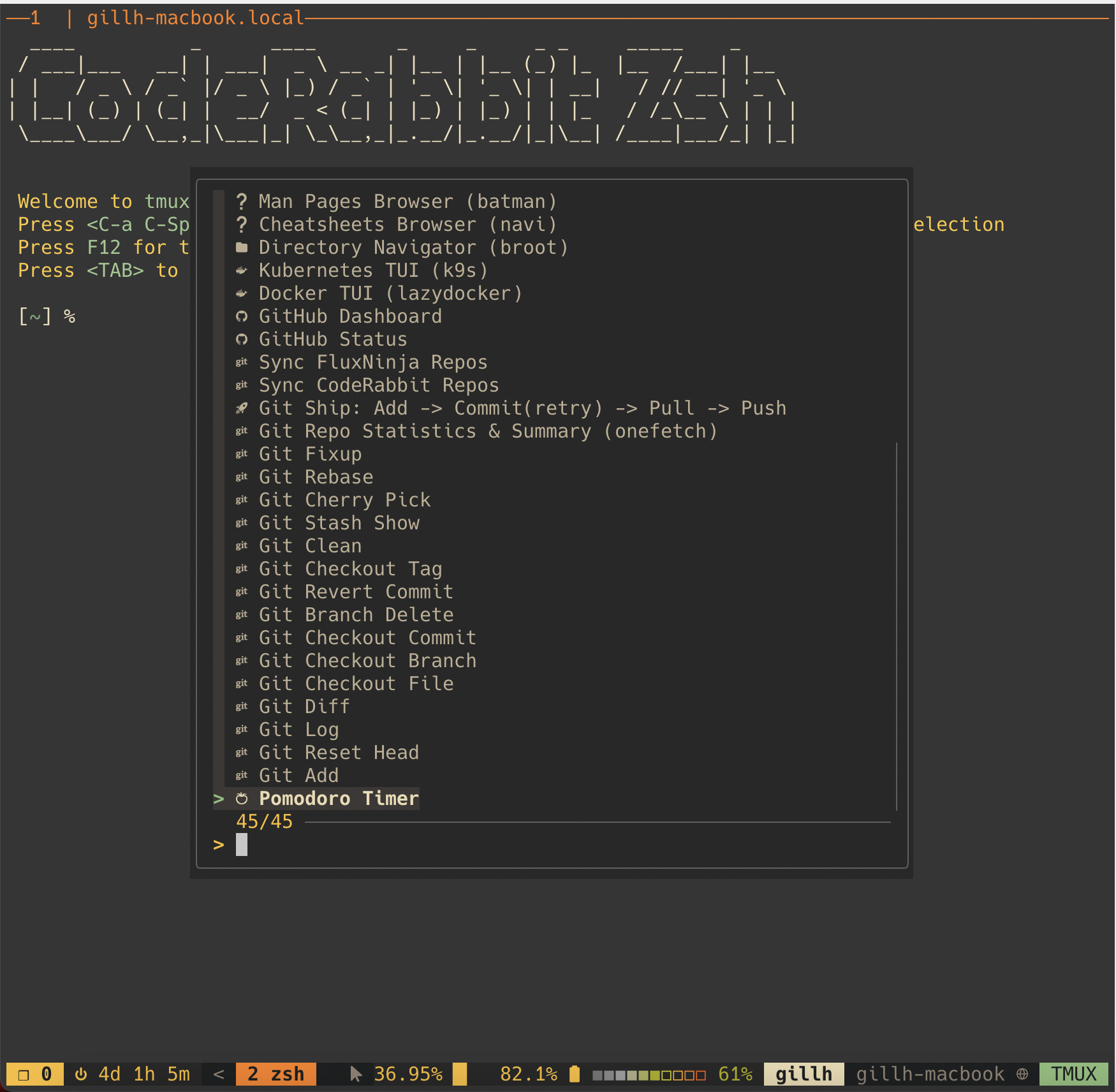The height and width of the screenshot is (1092, 1116).
Task: Click the session 0 indicator in status bar
Action: 35,1074
